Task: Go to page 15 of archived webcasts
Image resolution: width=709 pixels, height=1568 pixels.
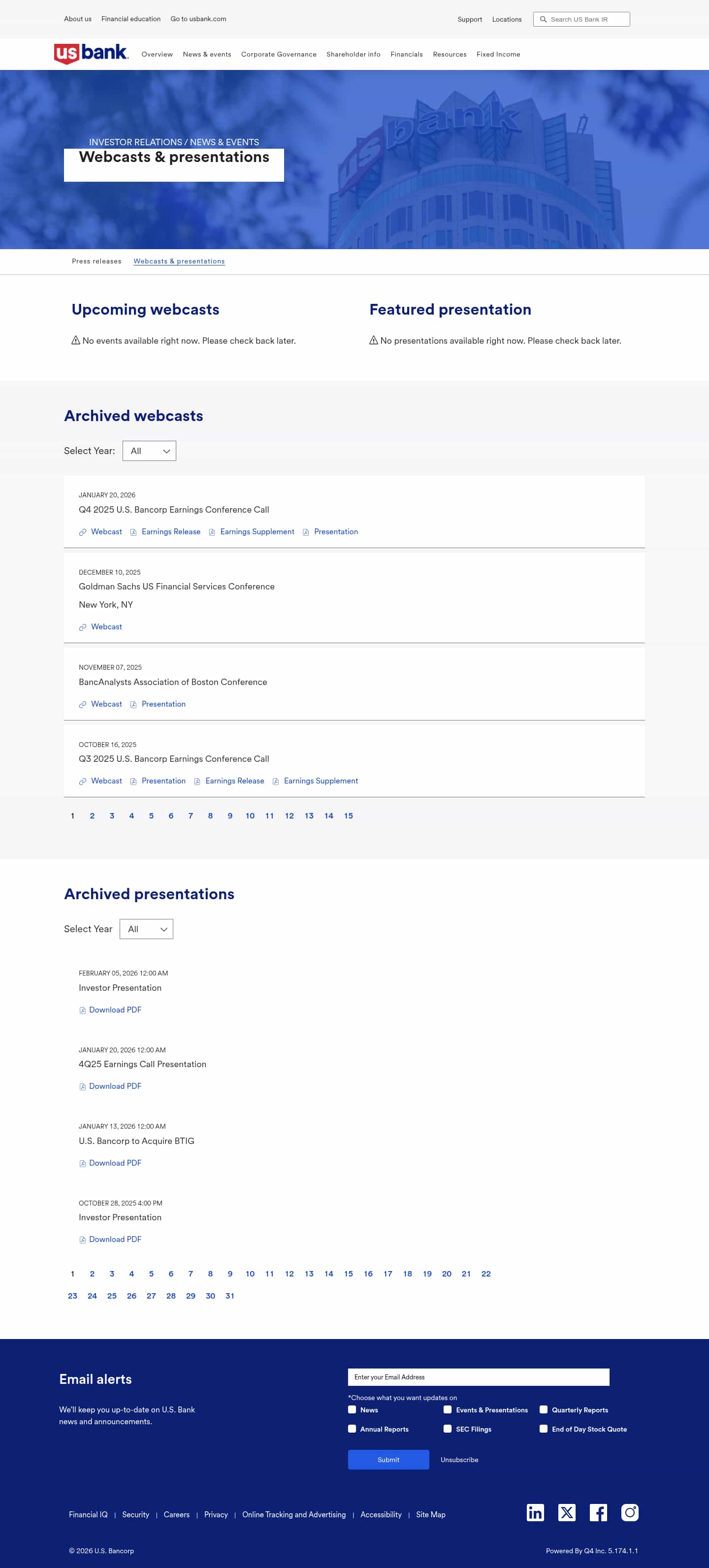Action: point(348,816)
